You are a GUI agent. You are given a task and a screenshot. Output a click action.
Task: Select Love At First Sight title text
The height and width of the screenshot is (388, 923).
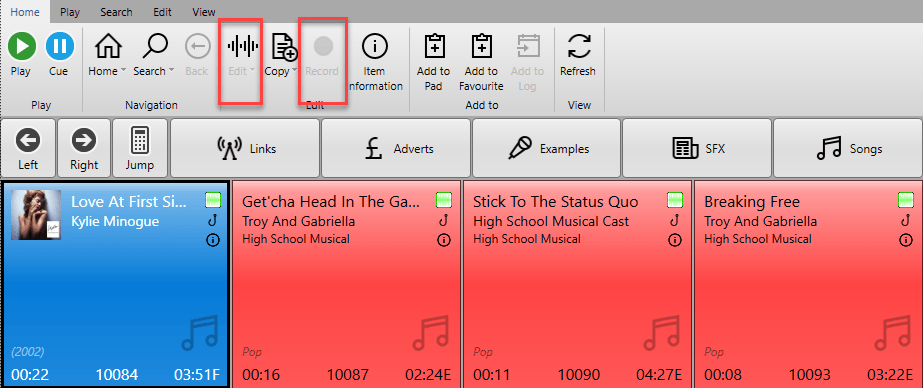(x=129, y=202)
